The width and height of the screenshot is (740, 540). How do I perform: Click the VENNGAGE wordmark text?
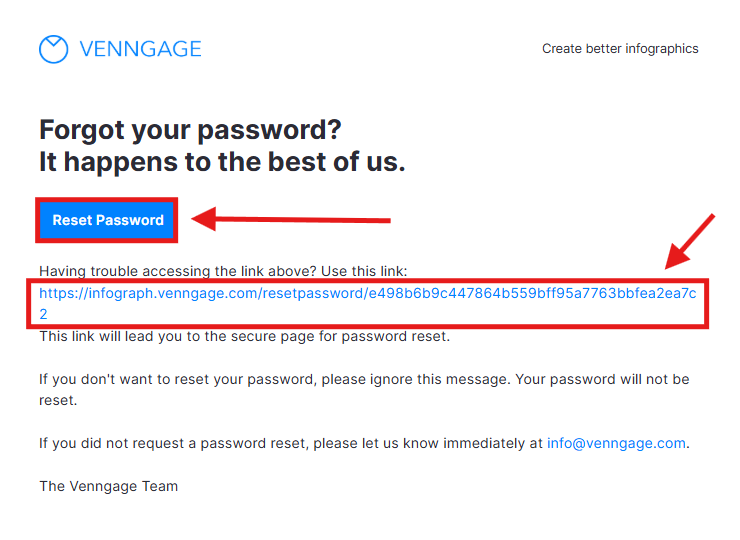pos(139,49)
